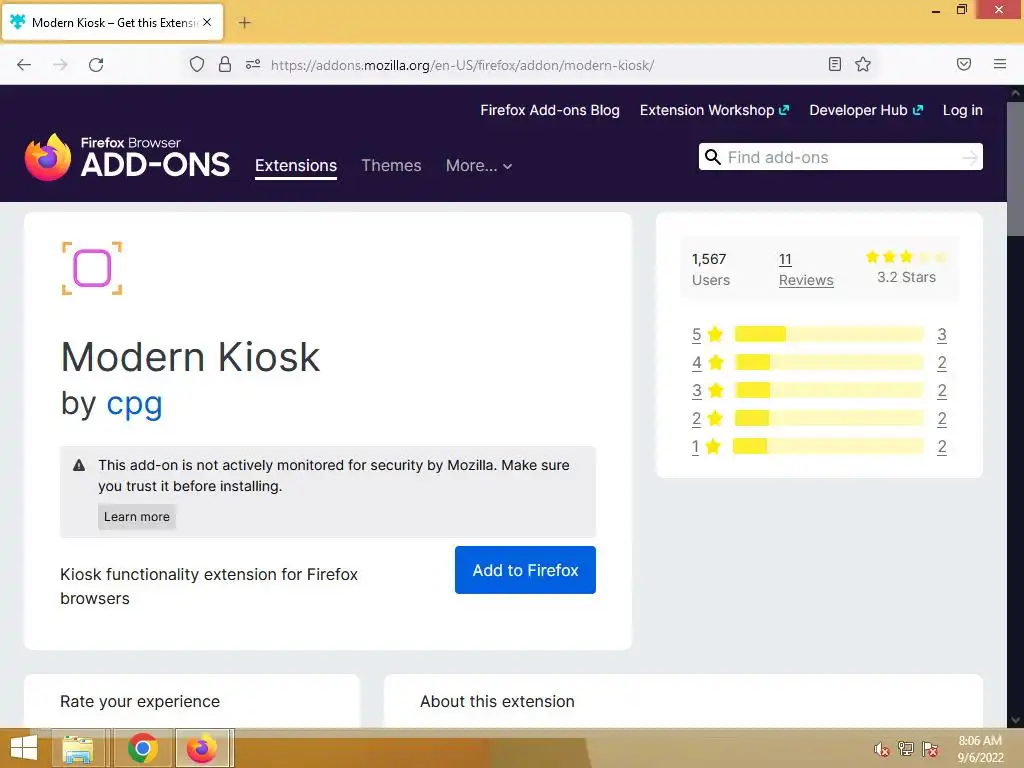Save page to Pocket
The height and width of the screenshot is (768, 1024).
[x=964, y=64]
